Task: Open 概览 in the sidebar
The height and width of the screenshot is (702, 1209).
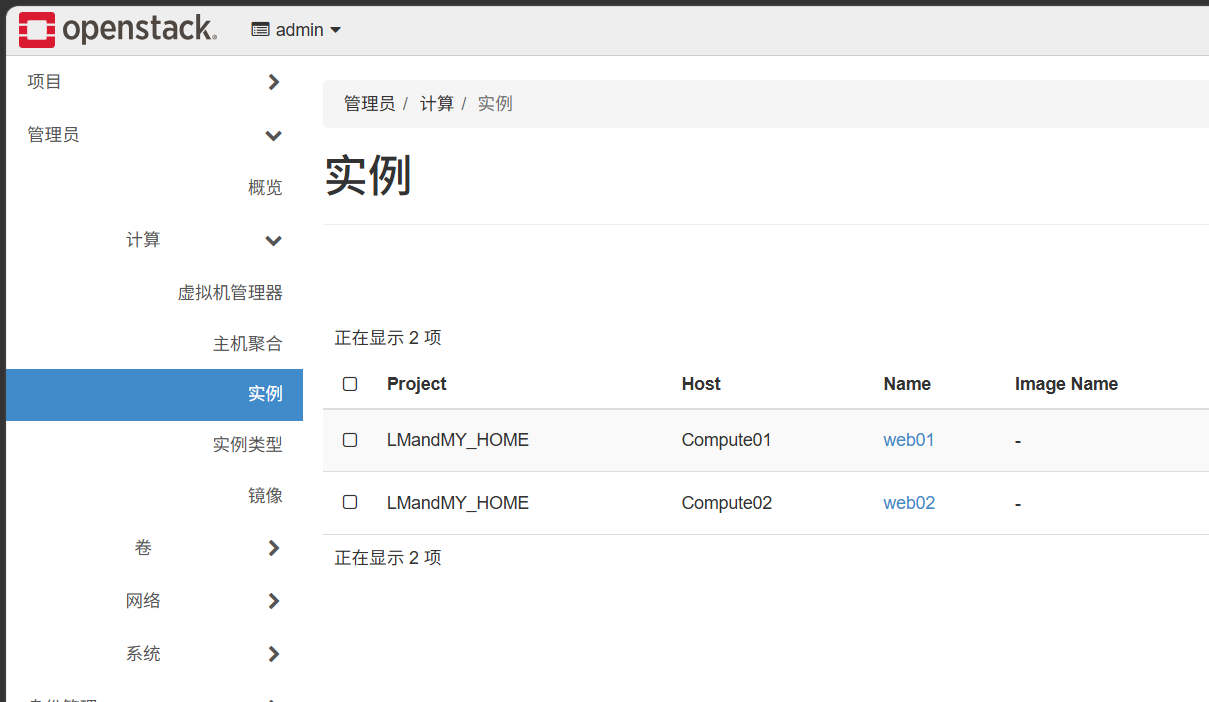Action: 265,187
